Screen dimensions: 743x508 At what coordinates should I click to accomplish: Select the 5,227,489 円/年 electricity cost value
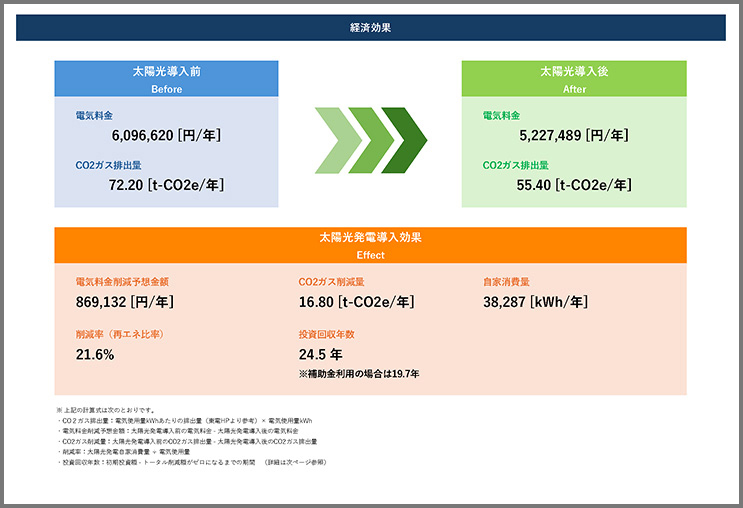573,135
